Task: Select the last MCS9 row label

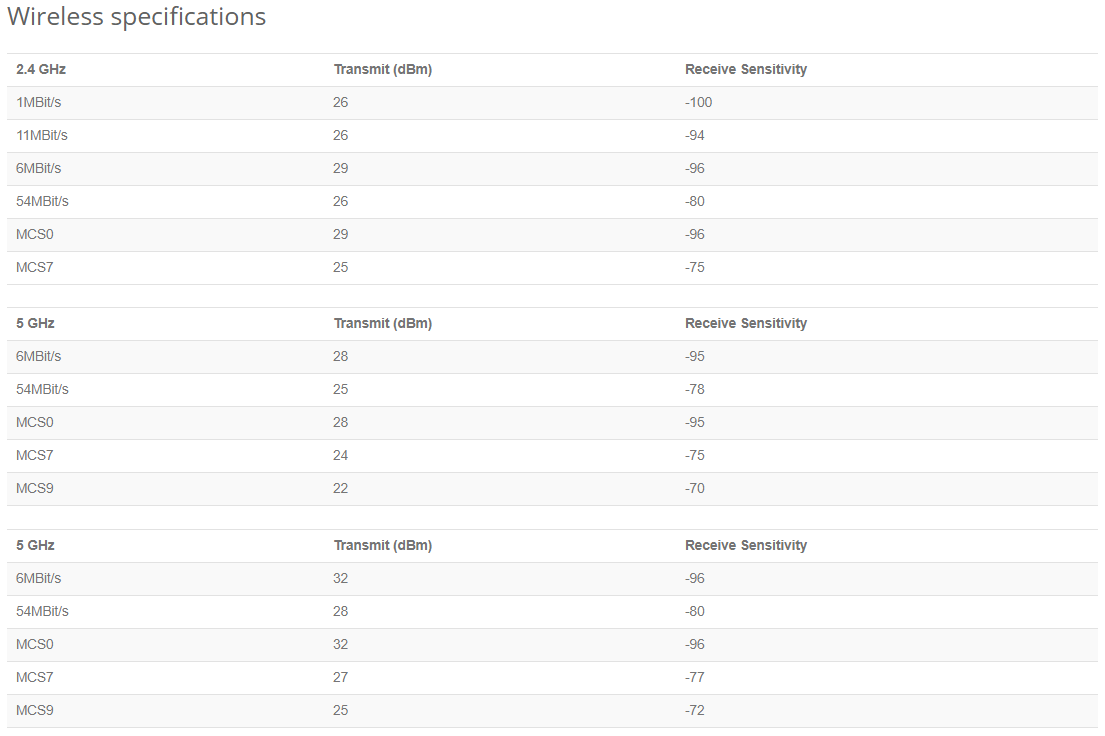Action: pos(35,710)
